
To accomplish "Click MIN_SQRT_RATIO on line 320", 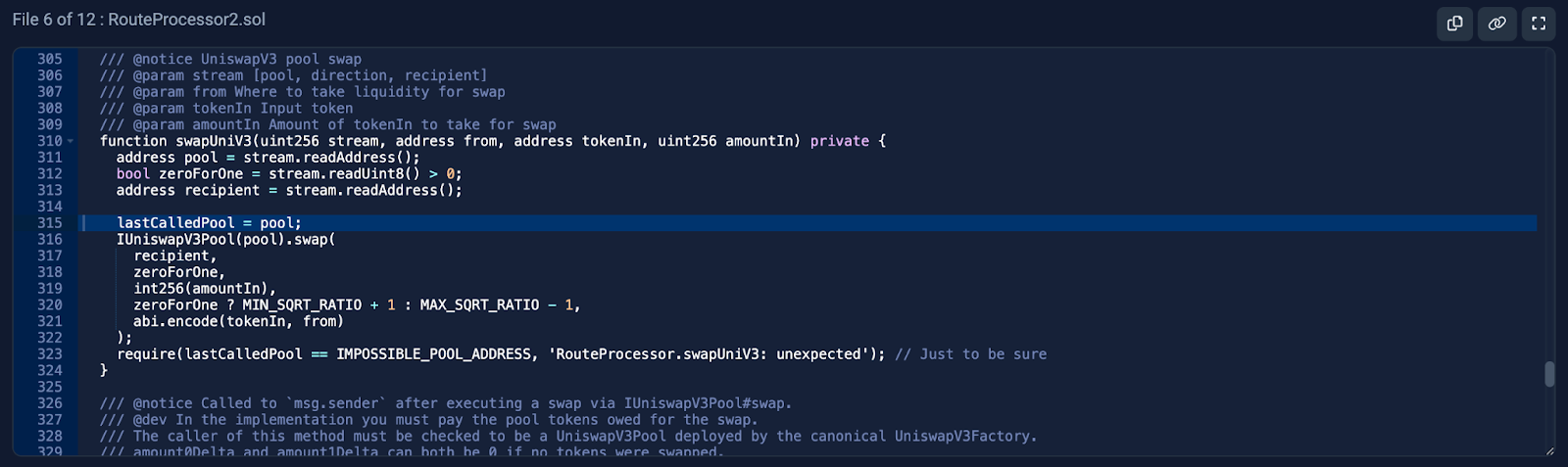I will 302,304.
